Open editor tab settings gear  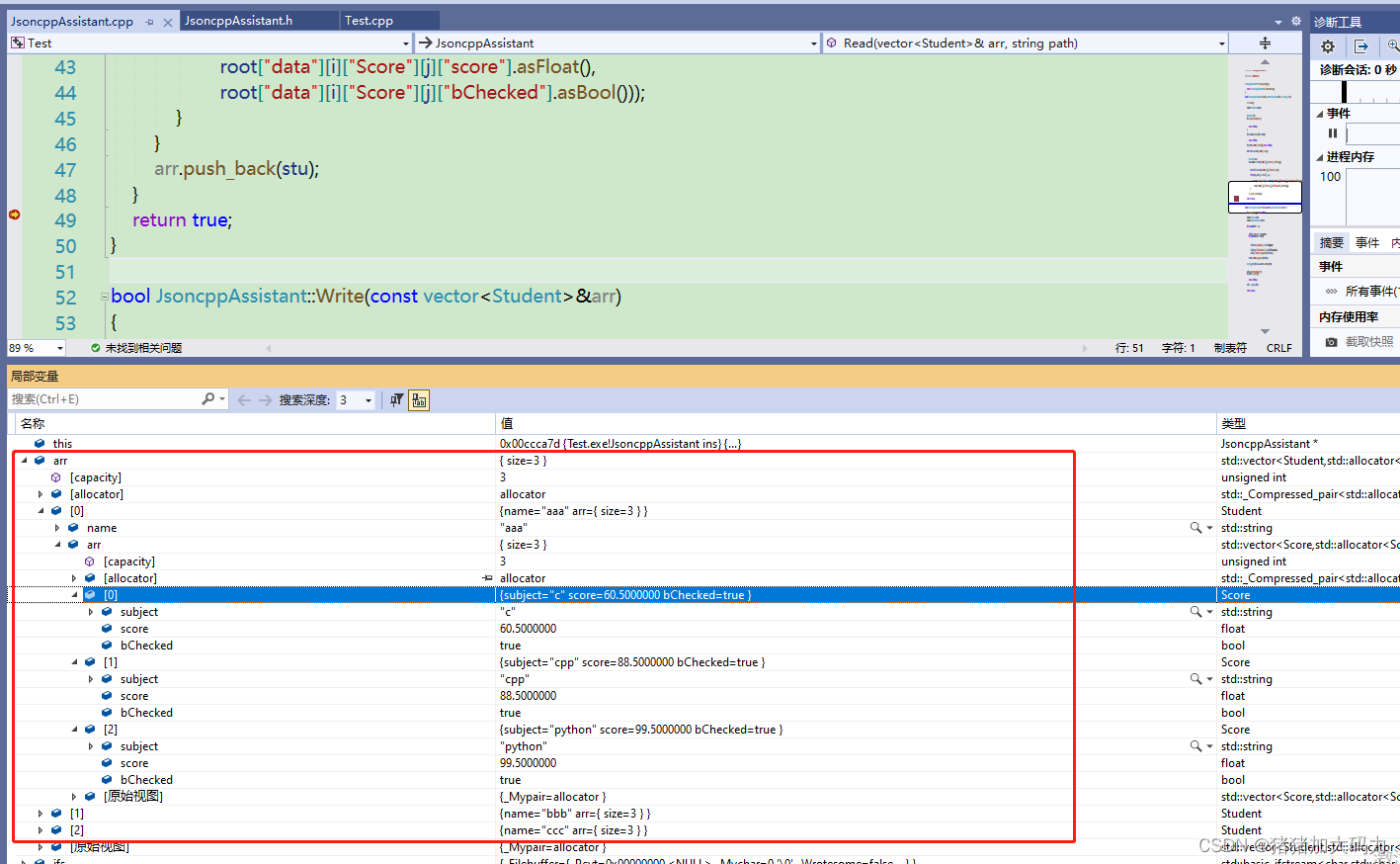coord(1296,21)
